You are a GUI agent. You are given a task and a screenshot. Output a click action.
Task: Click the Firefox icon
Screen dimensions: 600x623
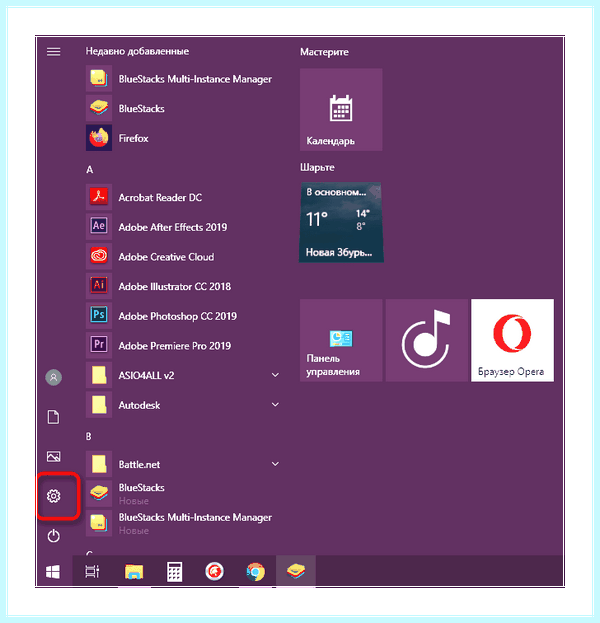99,138
